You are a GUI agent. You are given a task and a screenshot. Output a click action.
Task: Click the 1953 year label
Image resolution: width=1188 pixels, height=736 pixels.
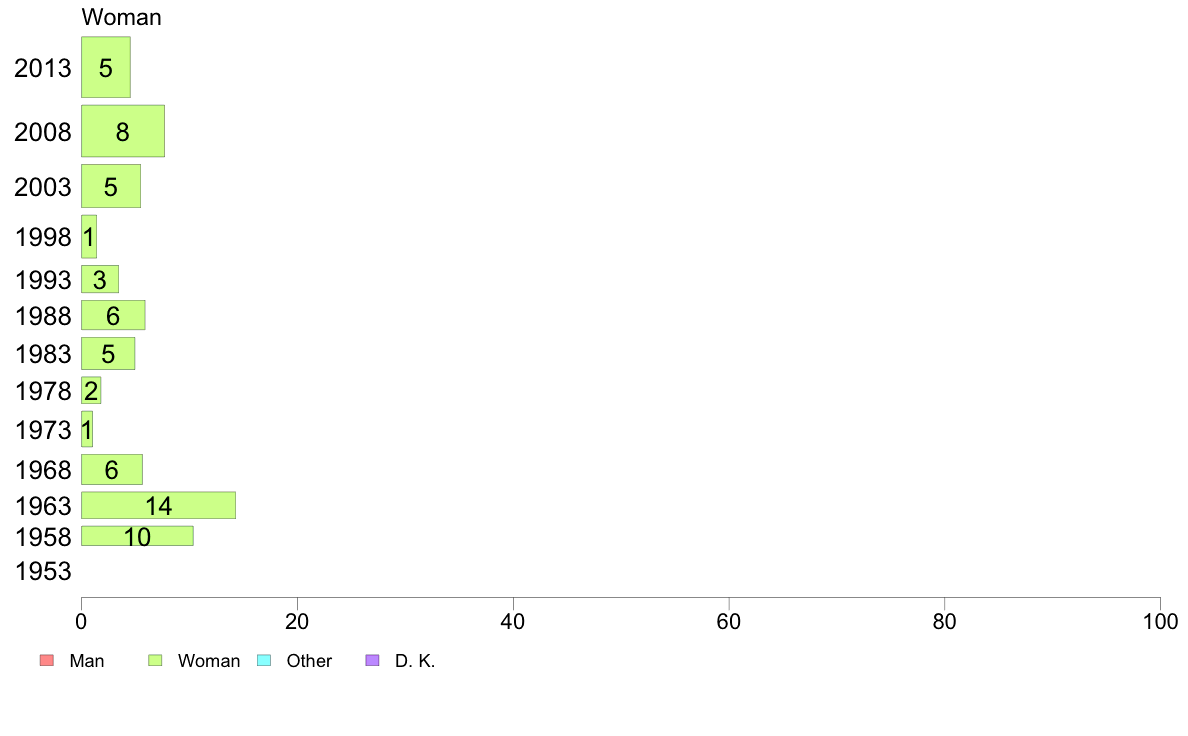click(x=43, y=571)
